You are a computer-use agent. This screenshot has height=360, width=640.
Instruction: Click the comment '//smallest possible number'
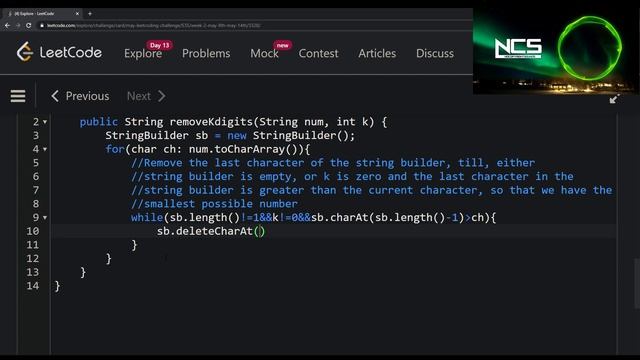(x=214, y=204)
